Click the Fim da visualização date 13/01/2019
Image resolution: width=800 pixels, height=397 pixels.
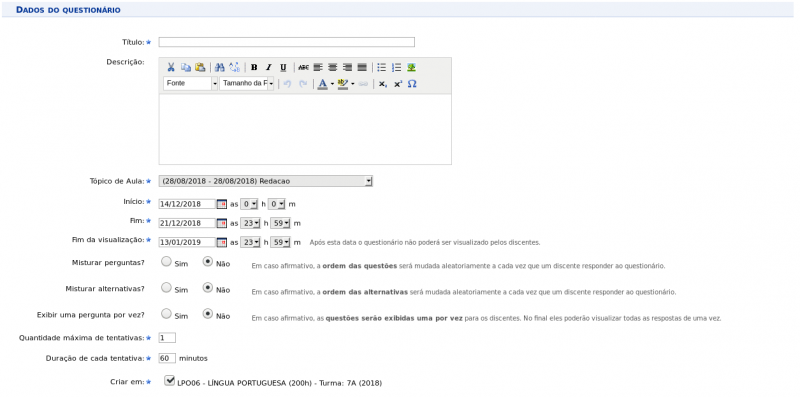coord(188,242)
